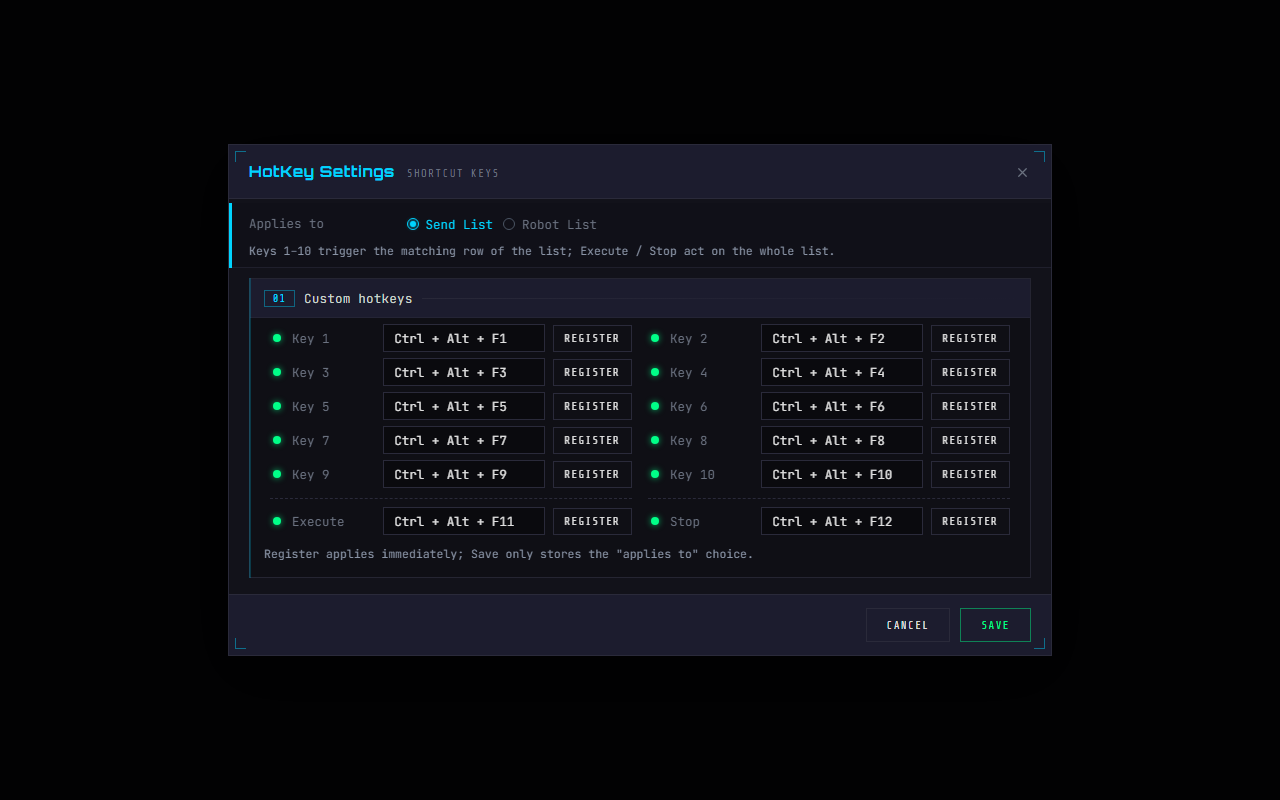Click the green status dot beside Key 1
The width and height of the screenshot is (1280, 800).
click(x=277, y=338)
